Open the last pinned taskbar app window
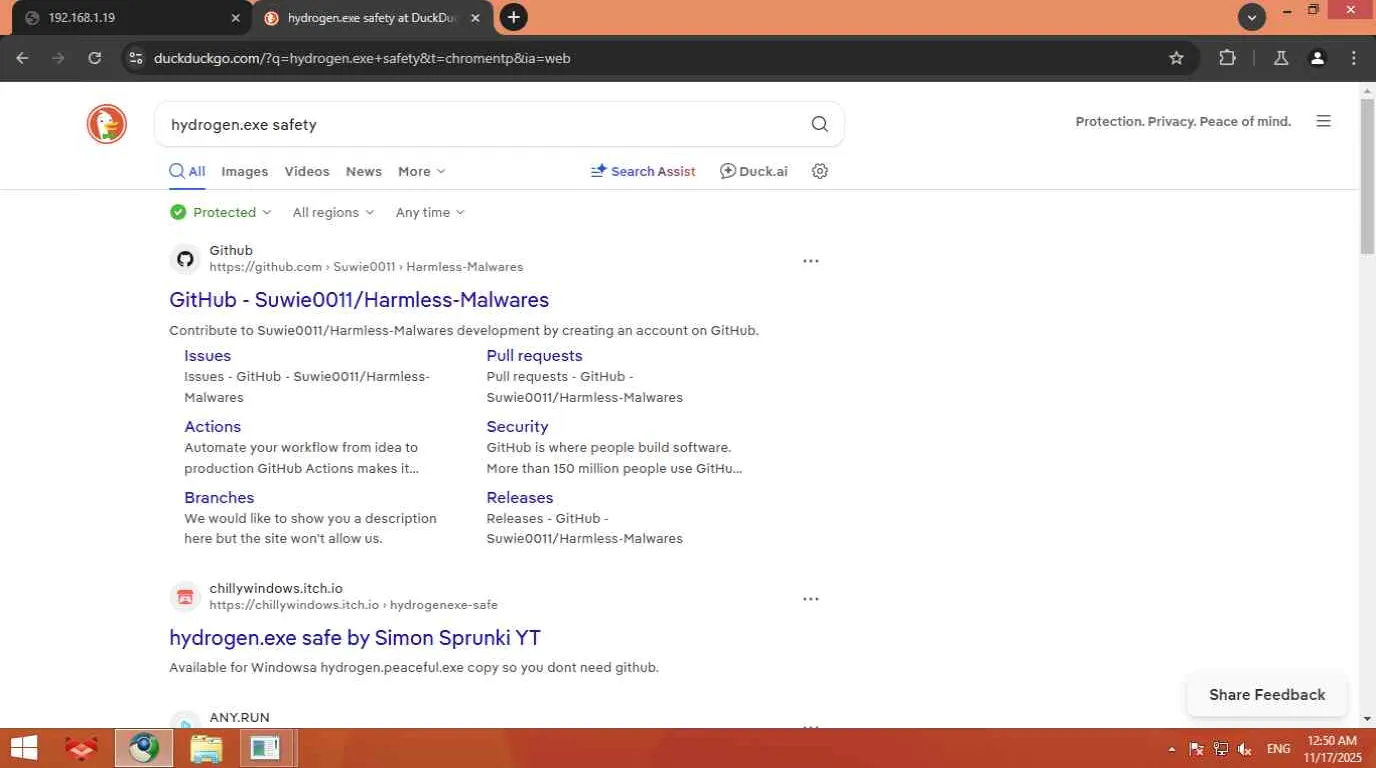Image resolution: width=1376 pixels, height=768 pixels. (x=266, y=748)
